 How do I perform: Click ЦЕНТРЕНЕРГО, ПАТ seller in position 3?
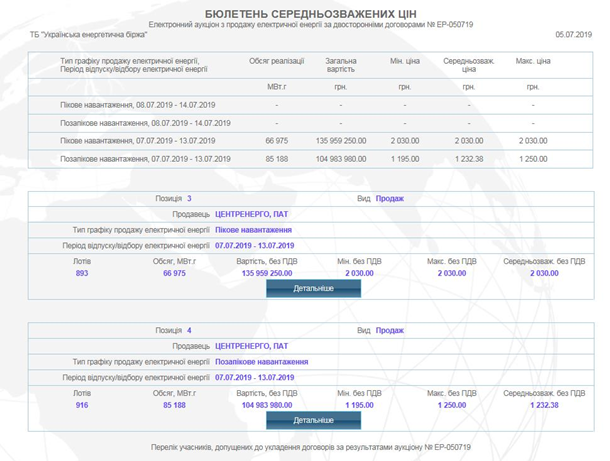coord(251,214)
